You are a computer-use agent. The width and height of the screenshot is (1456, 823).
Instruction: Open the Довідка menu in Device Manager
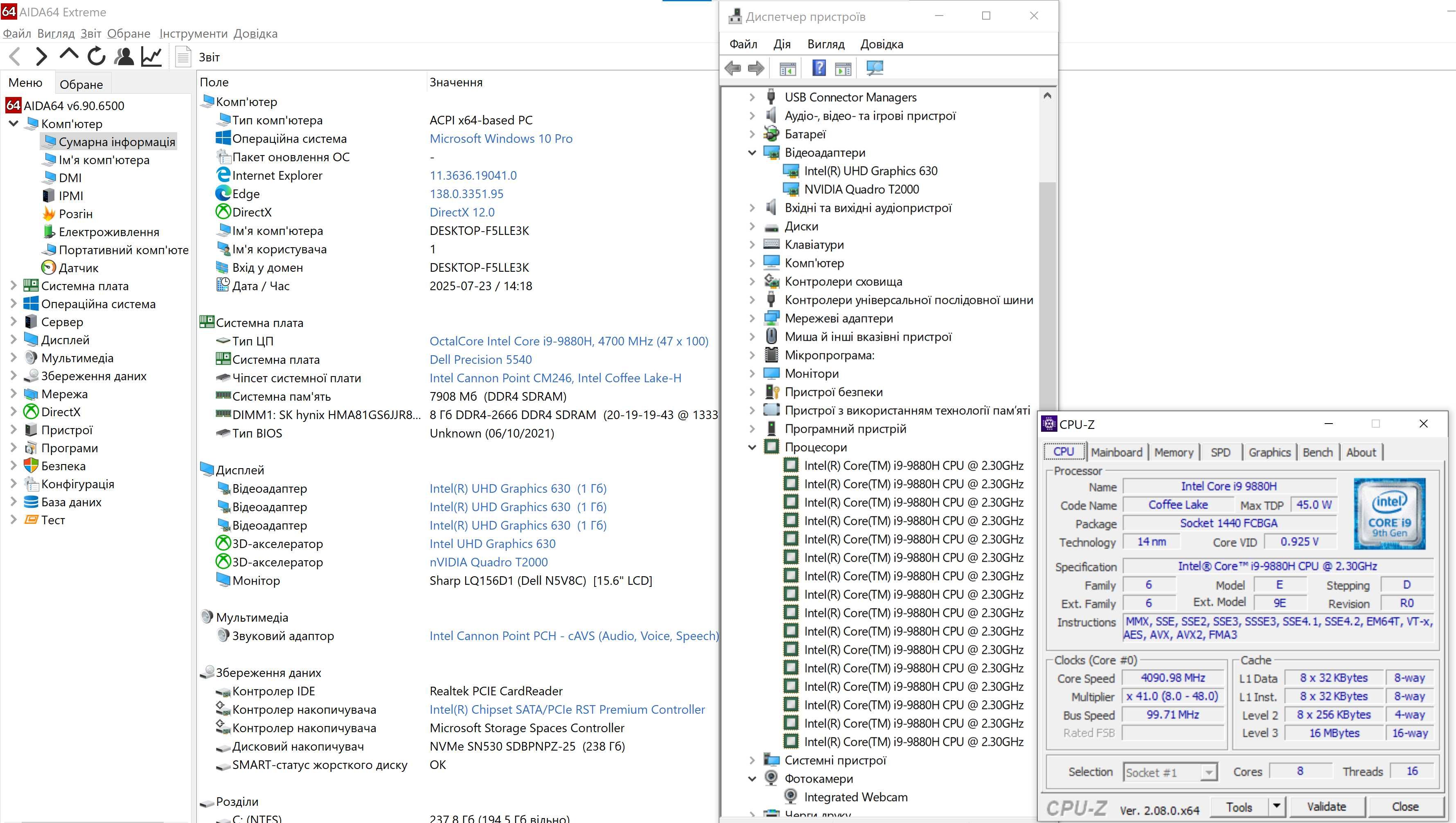881,44
